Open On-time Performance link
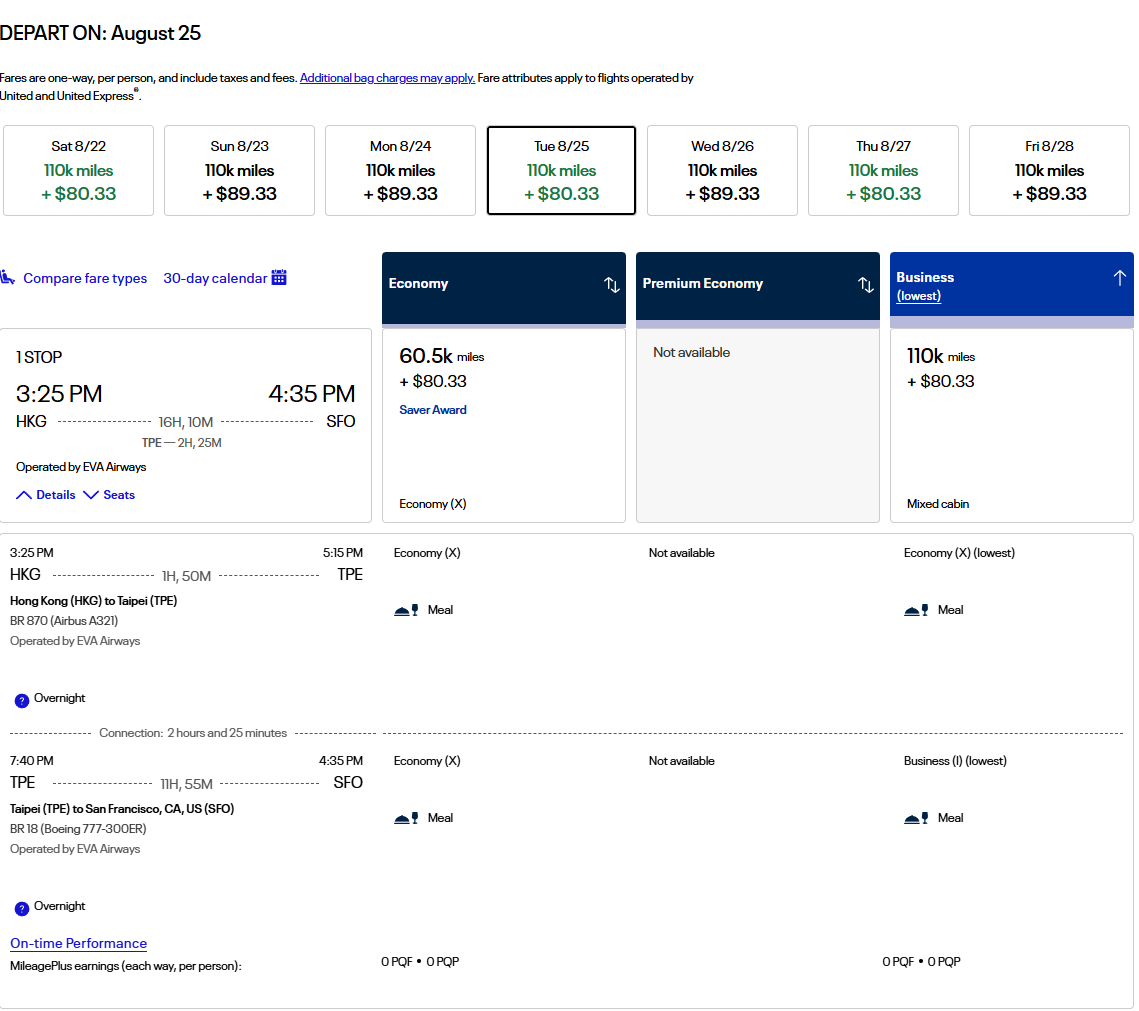 78,943
